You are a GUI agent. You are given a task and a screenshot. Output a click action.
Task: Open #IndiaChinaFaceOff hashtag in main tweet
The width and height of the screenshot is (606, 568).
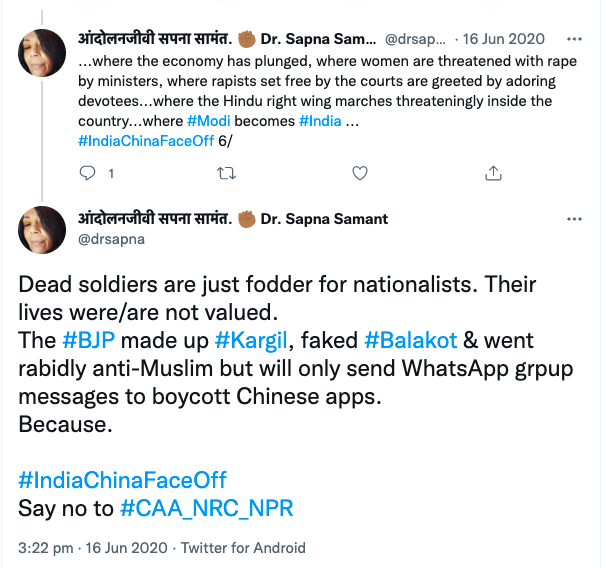pos(122,479)
